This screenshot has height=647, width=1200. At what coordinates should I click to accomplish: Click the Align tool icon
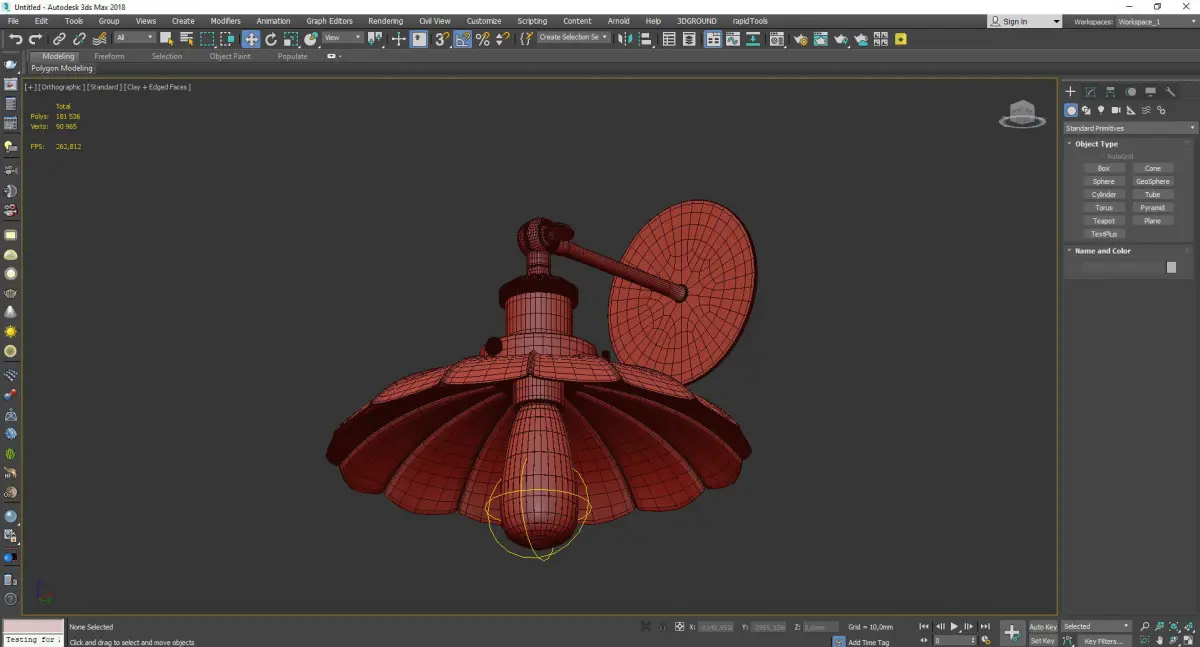tap(645, 39)
